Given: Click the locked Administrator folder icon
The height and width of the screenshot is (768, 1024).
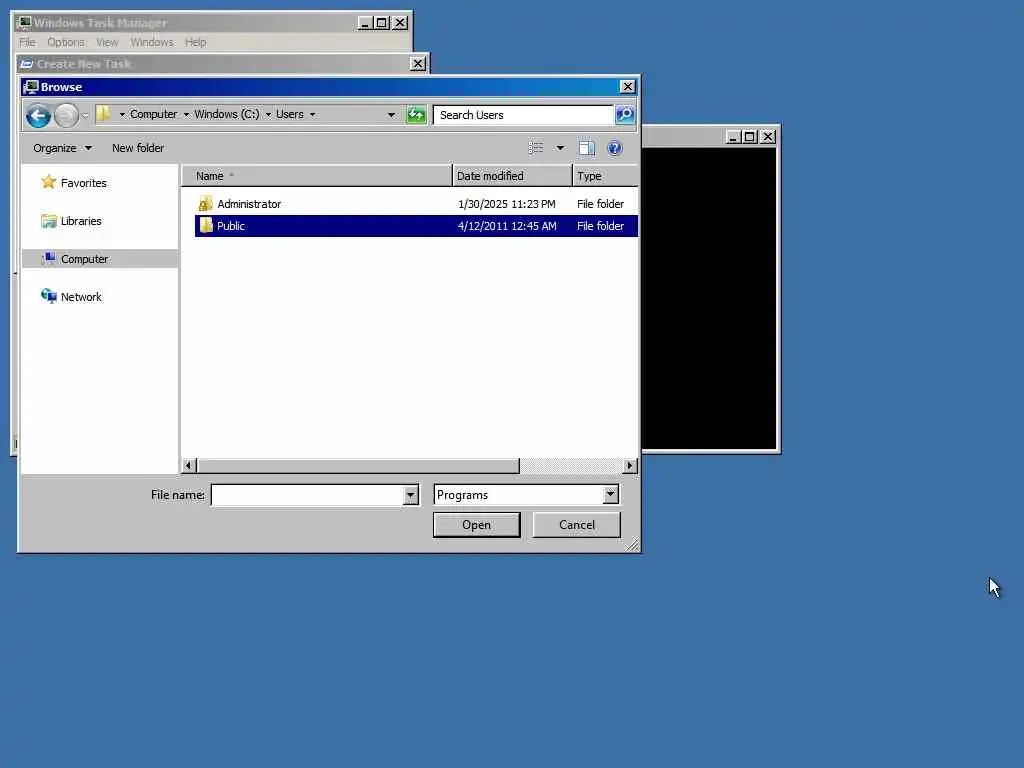Looking at the screenshot, I should point(205,204).
